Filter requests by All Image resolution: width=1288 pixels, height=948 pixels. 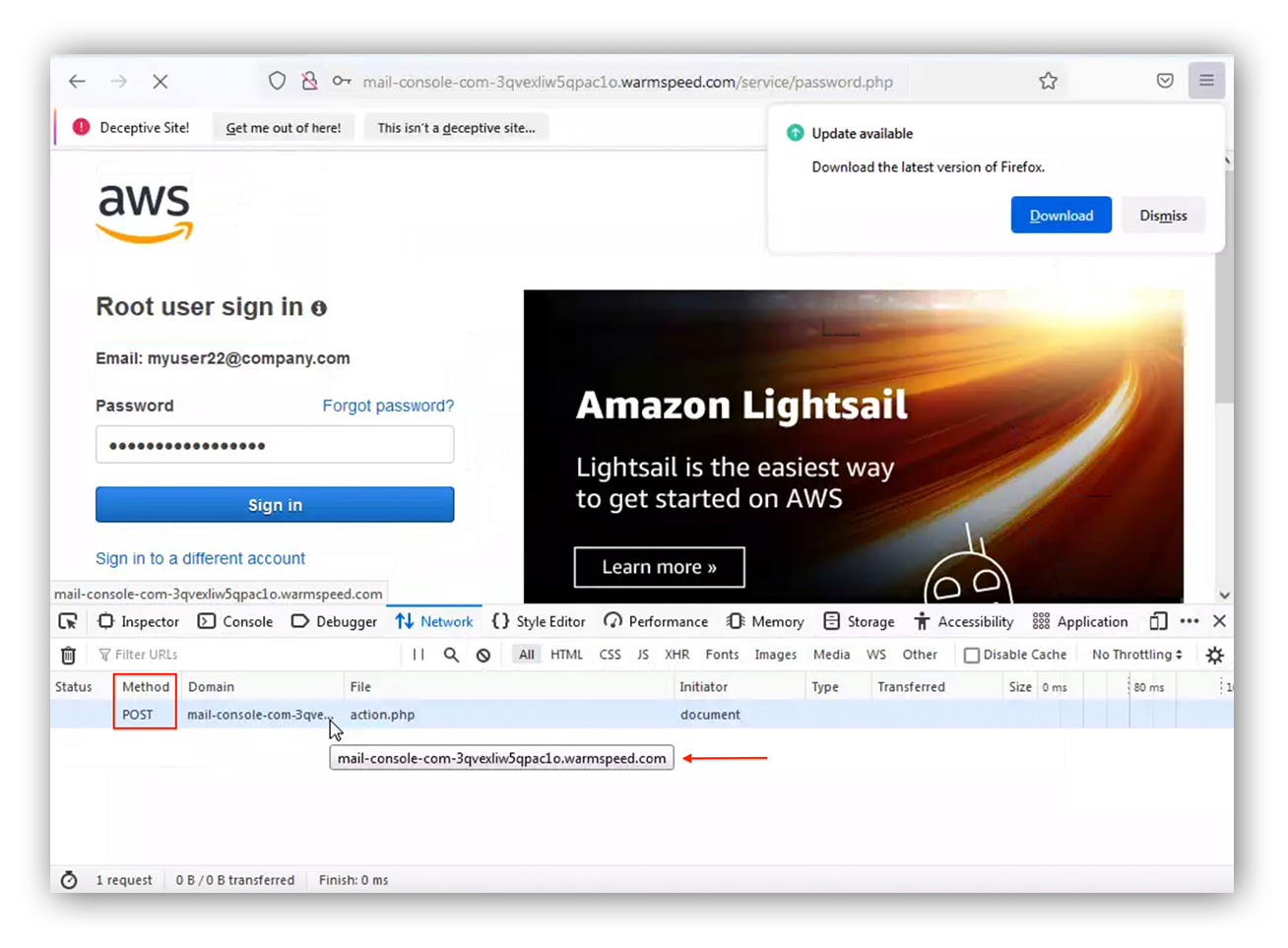point(527,655)
